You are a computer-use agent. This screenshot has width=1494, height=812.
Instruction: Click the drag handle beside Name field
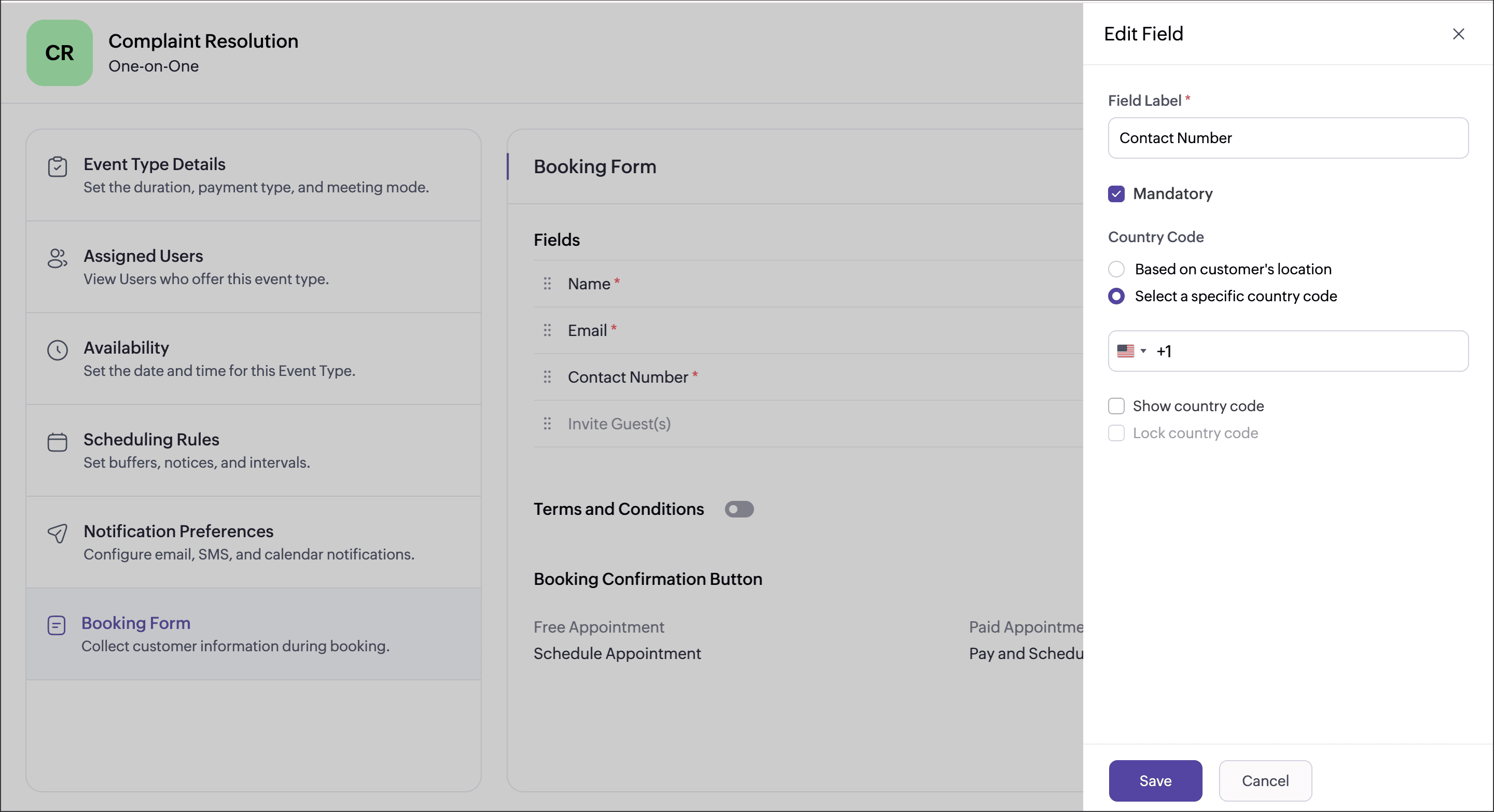547,284
